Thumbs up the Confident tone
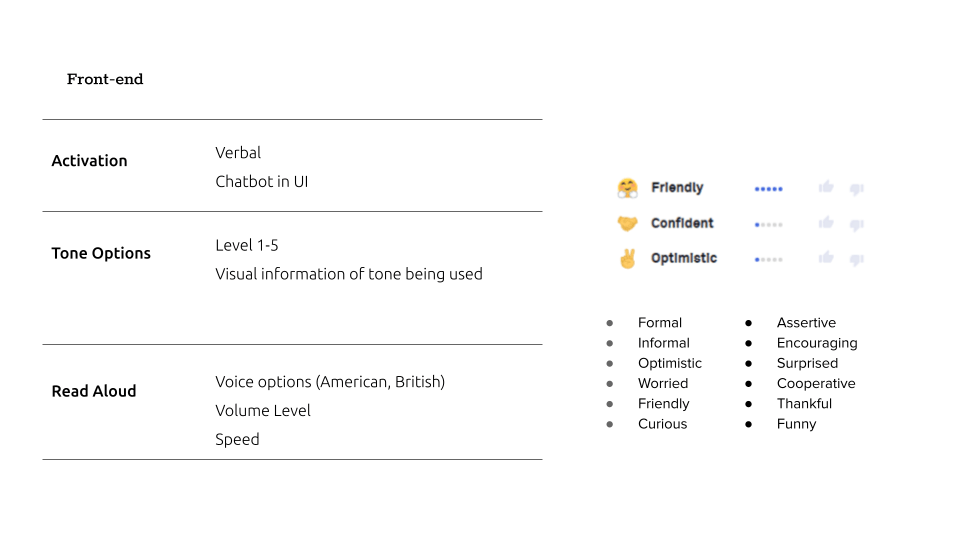Image resolution: width=960 pixels, height=540 pixels. pyautogui.click(x=826, y=222)
